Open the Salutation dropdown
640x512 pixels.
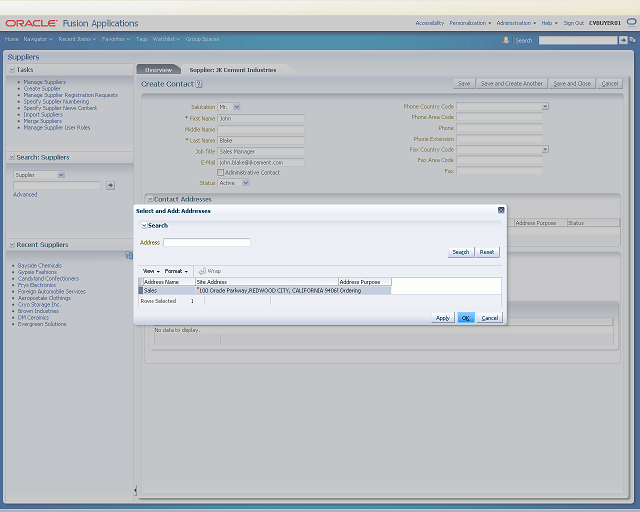237,107
